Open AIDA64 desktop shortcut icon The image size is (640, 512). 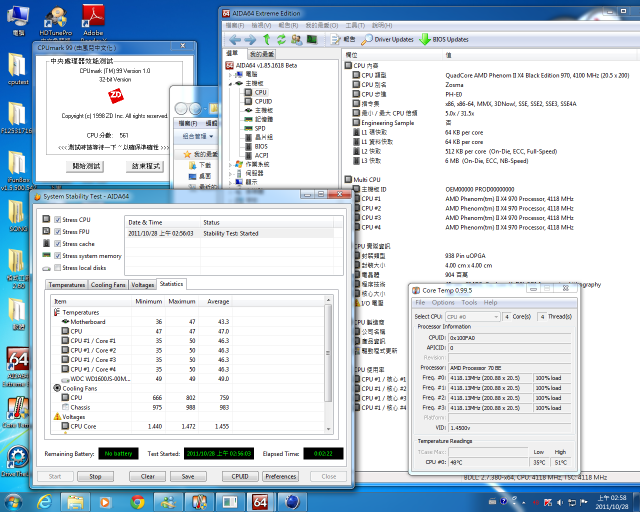coord(17,366)
